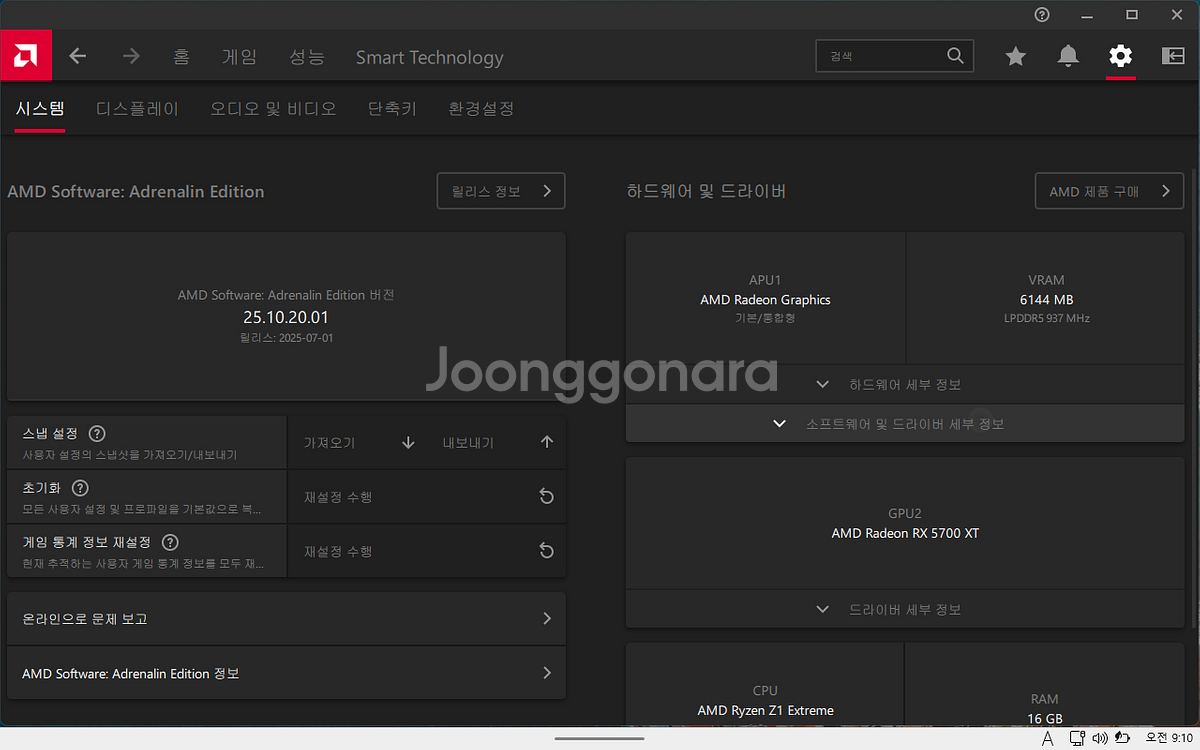Click the reset icon for 초기화 row
Screen dimensions: 1200x750
click(546, 497)
